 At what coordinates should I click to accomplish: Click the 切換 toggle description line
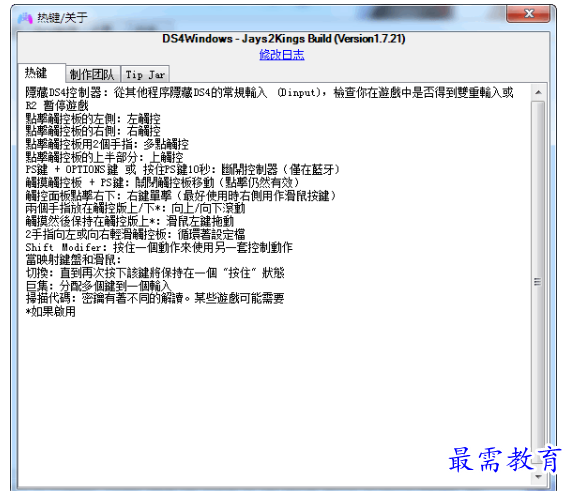[x=155, y=273]
